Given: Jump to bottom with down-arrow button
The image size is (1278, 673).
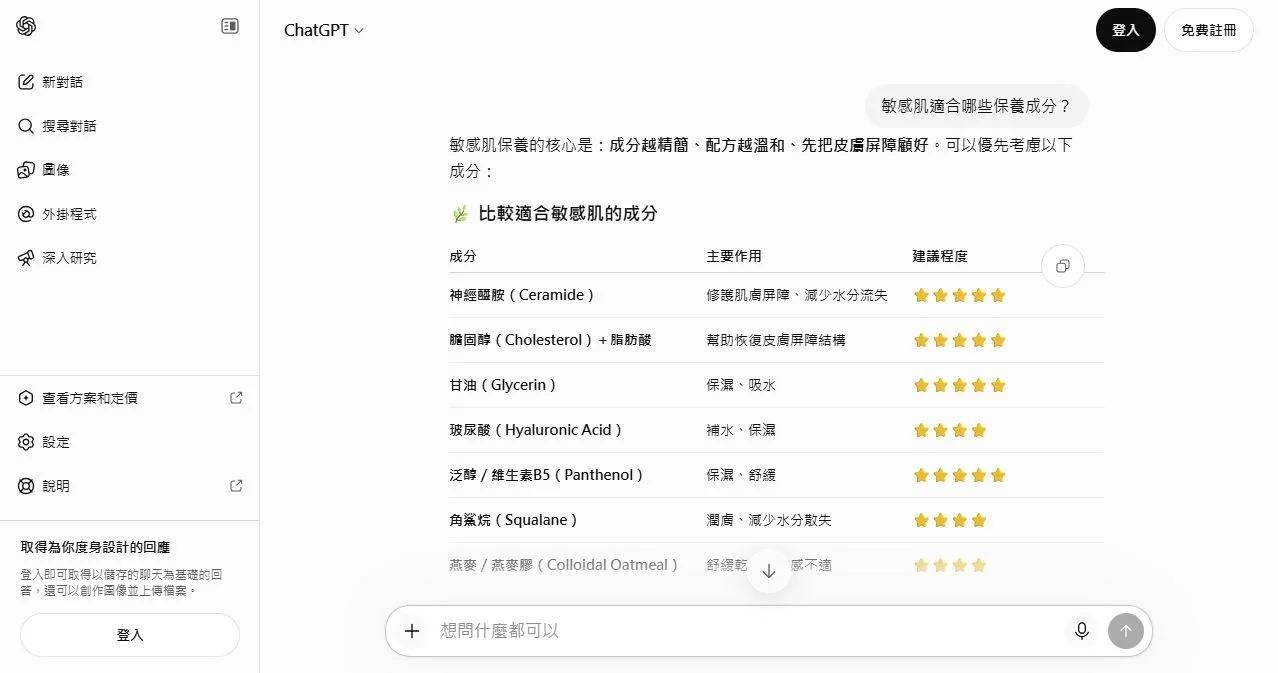Looking at the screenshot, I should (769, 571).
